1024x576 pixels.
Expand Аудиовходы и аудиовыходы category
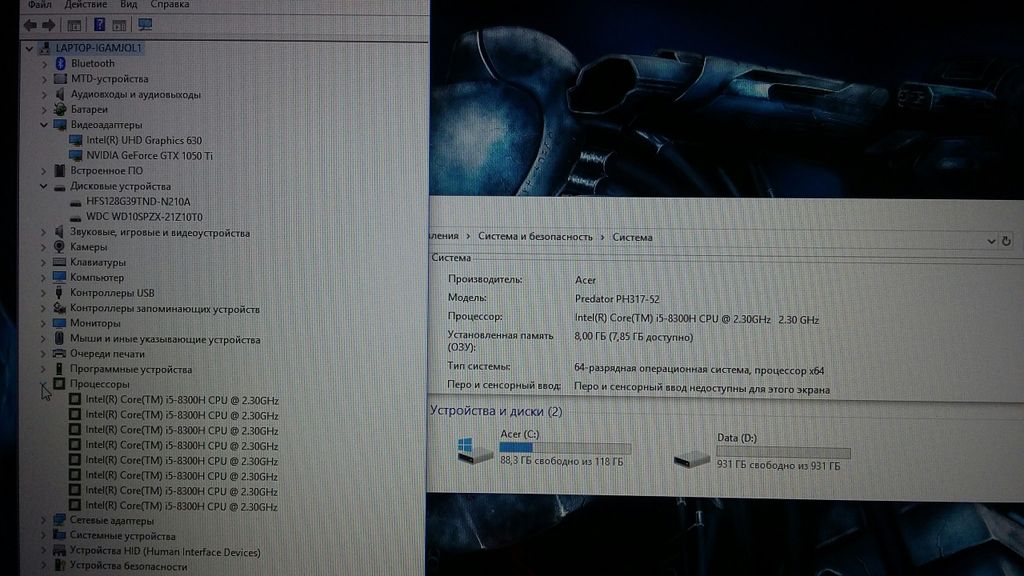44,95
